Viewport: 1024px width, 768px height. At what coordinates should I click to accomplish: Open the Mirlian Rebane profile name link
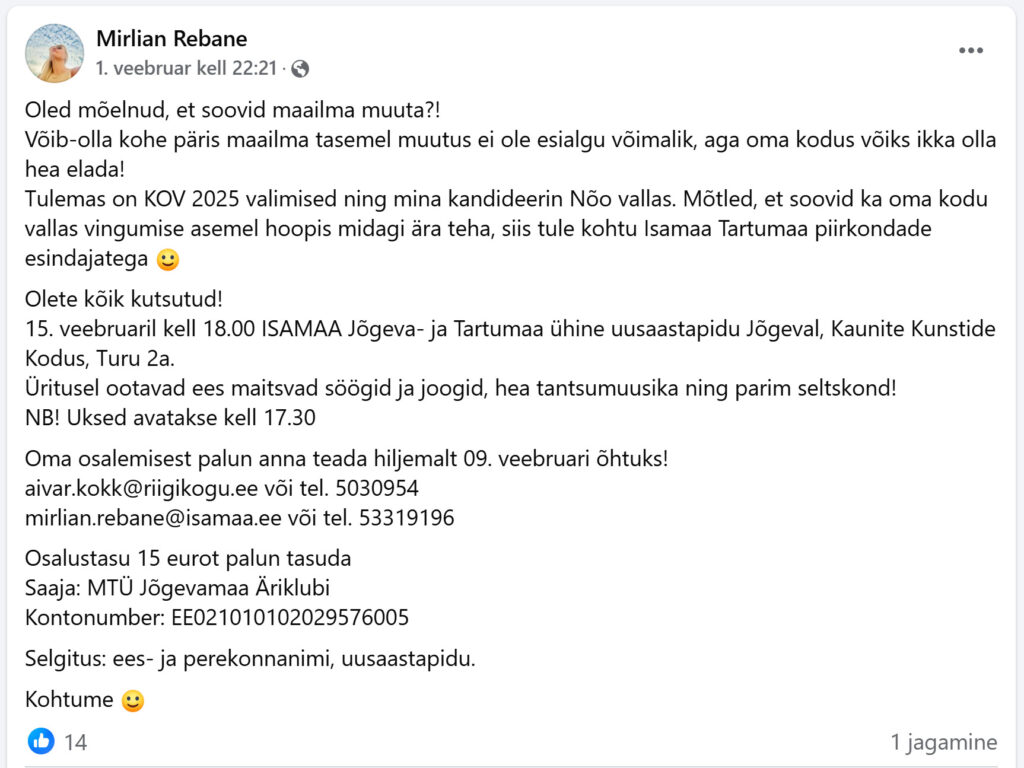click(x=172, y=39)
